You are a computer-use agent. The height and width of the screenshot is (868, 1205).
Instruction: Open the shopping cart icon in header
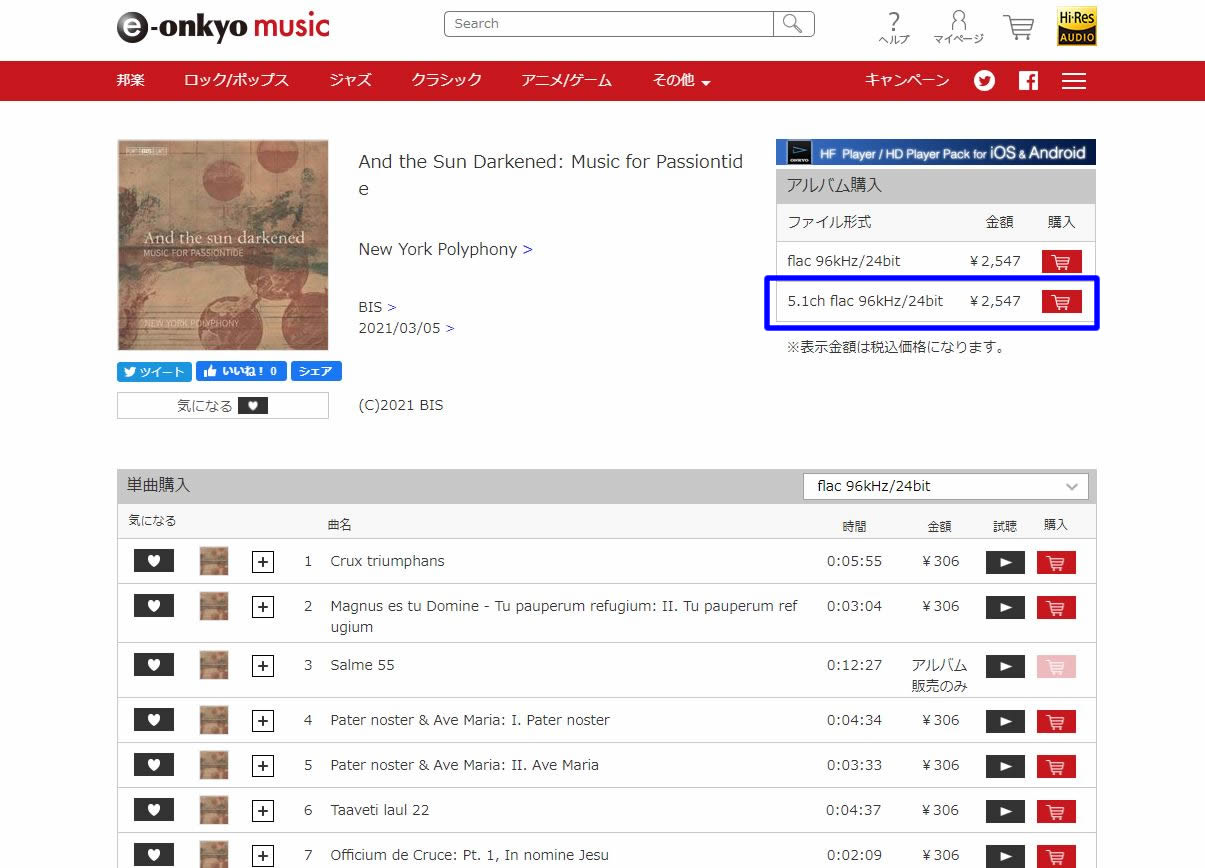(x=1018, y=27)
